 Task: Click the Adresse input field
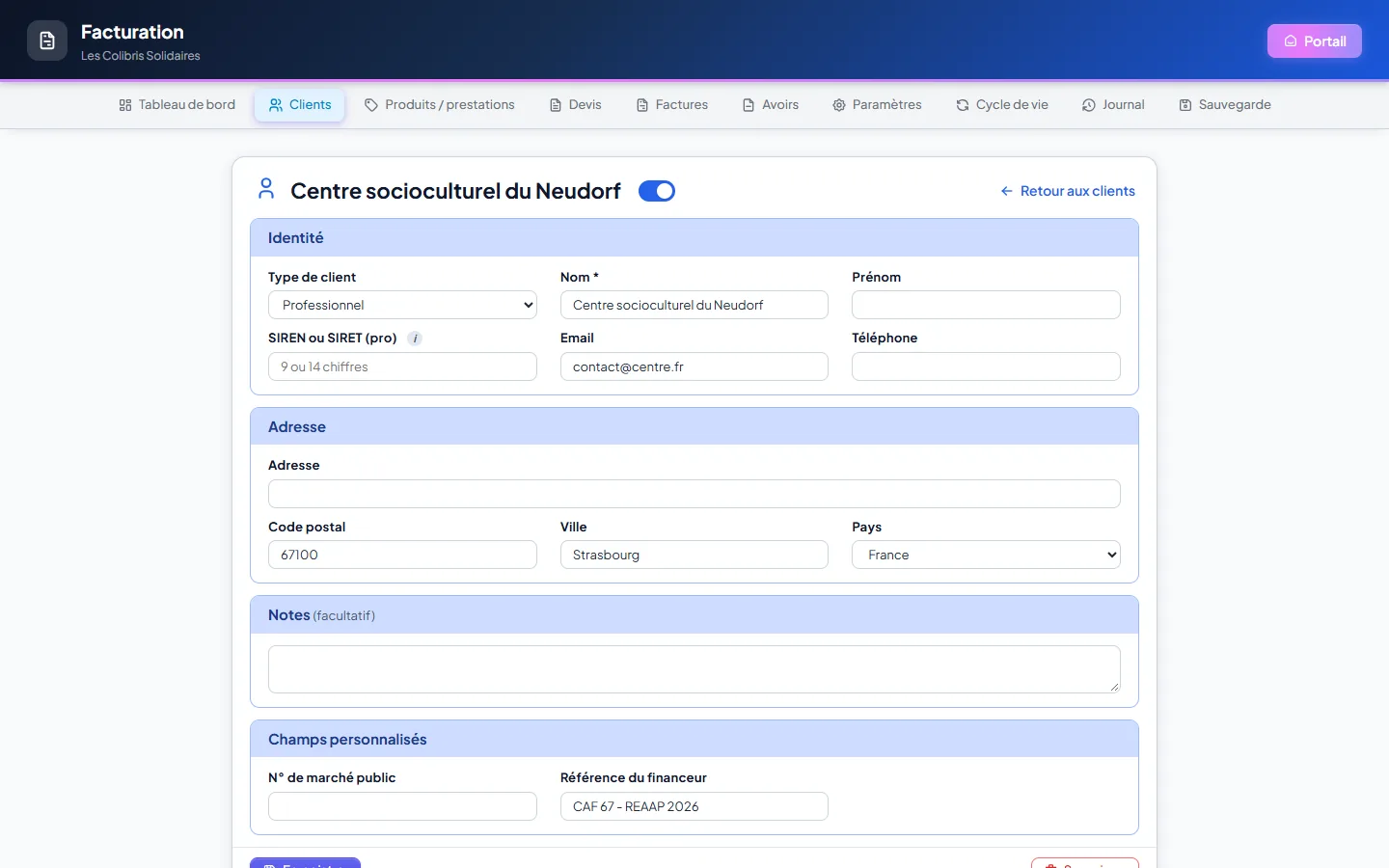[x=694, y=494]
